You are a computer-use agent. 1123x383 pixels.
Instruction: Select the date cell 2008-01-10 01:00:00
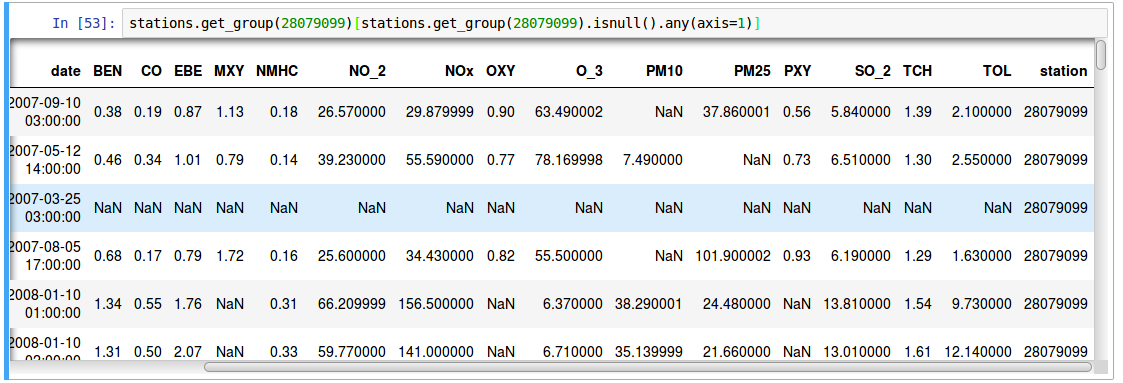coord(46,304)
